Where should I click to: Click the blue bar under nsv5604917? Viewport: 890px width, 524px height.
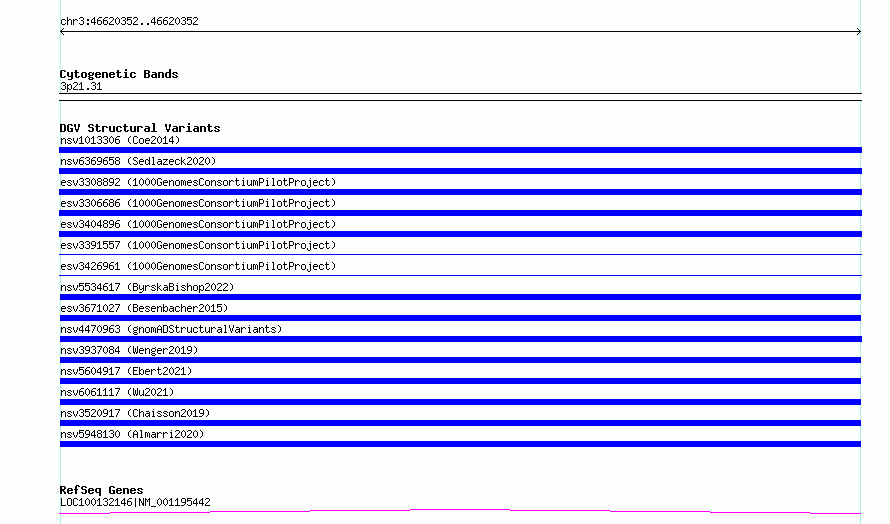pyautogui.click(x=460, y=381)
